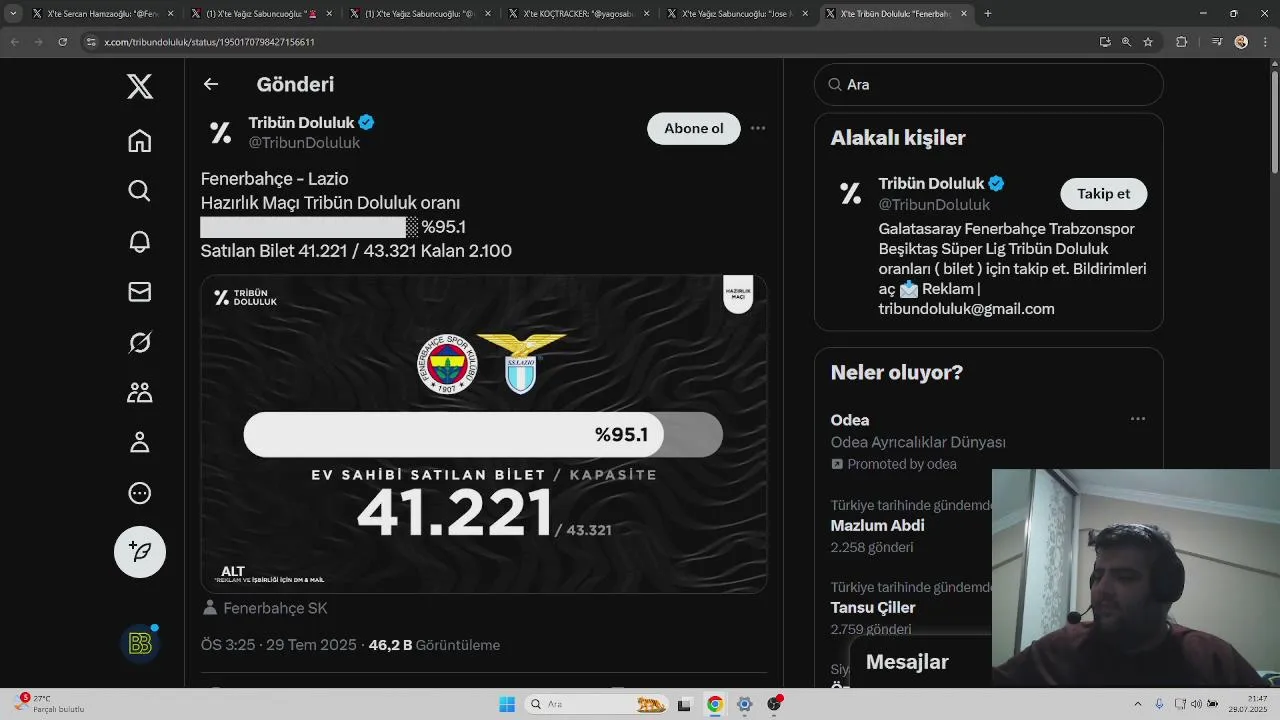The image size is (1280, 720).
Task: Click post timestamp ÖS 3:25 · 29 Tem 2025
Action: click(x=279, y=645)
